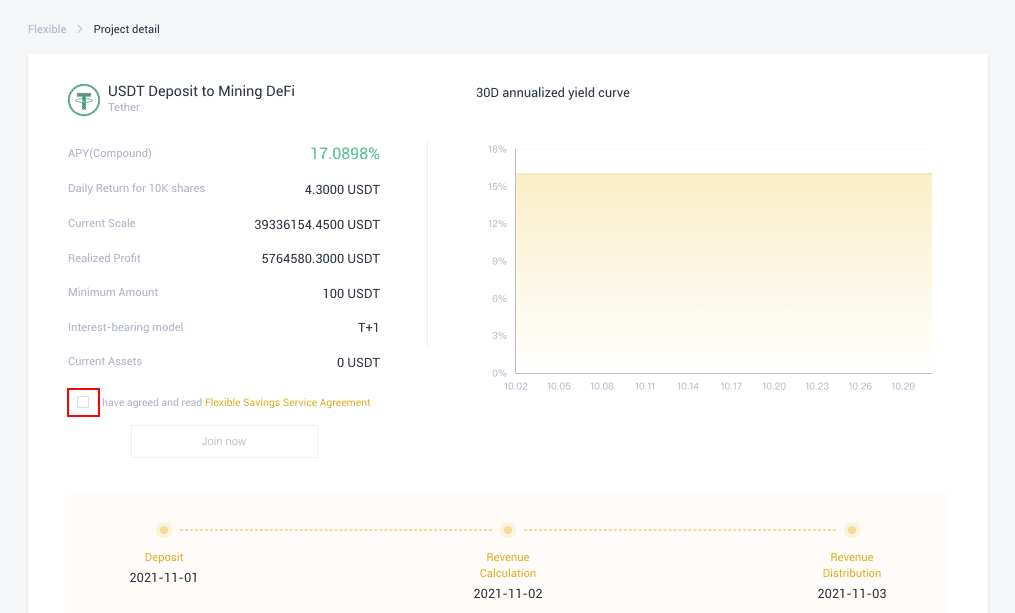Click the Join now button
The width and height of the screenshot is (1015, 613).
point(224,441)
